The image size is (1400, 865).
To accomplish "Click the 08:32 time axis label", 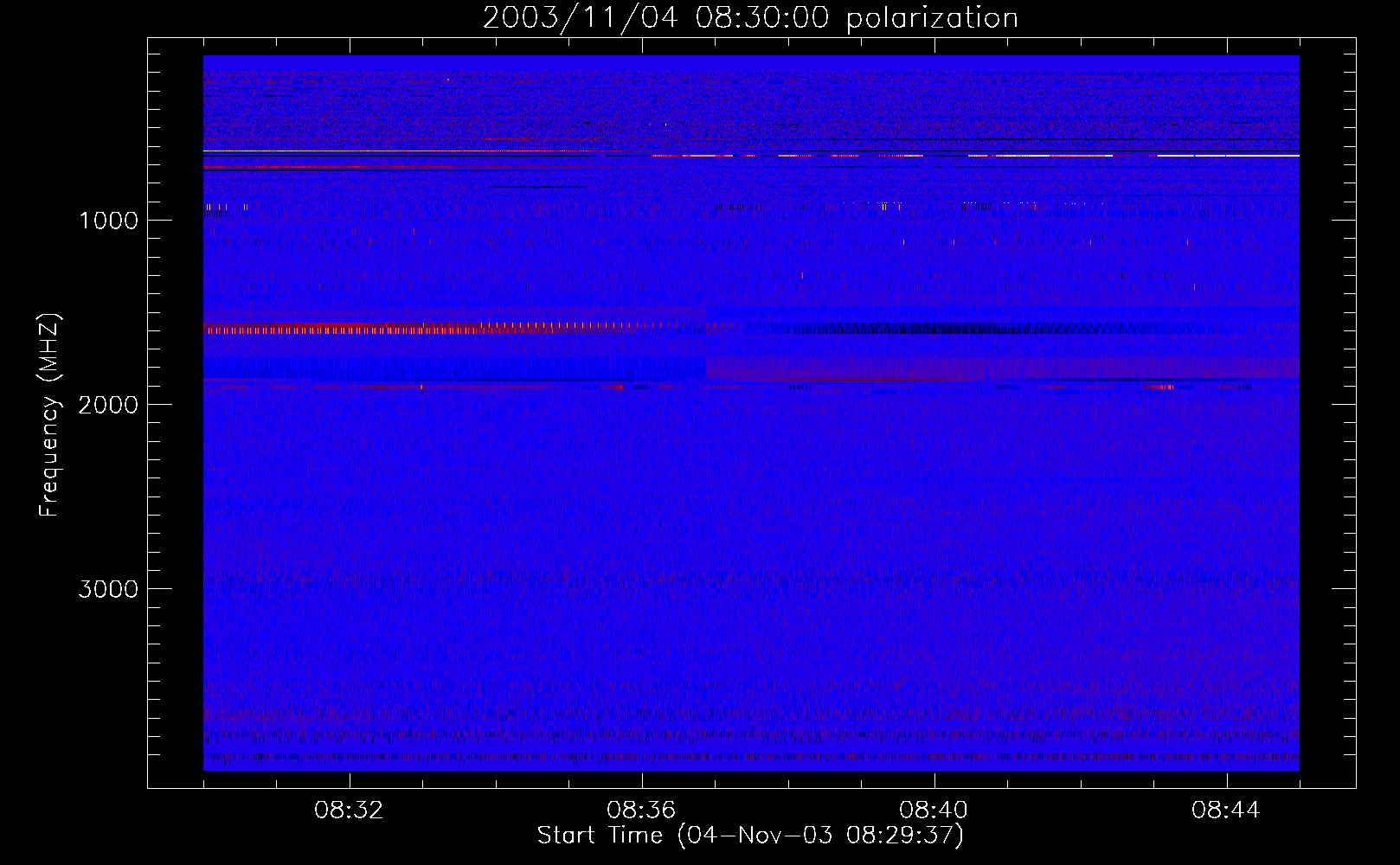I will click(x=350, y=811).
